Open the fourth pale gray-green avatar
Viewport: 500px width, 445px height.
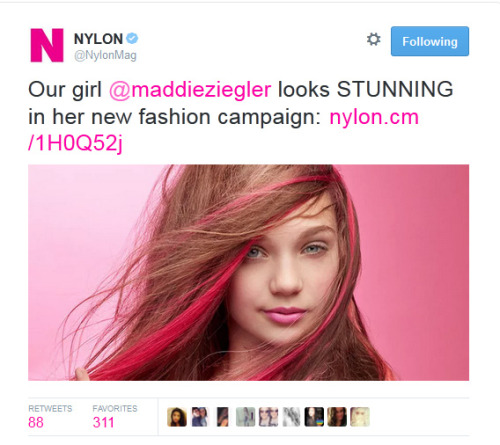245,417
